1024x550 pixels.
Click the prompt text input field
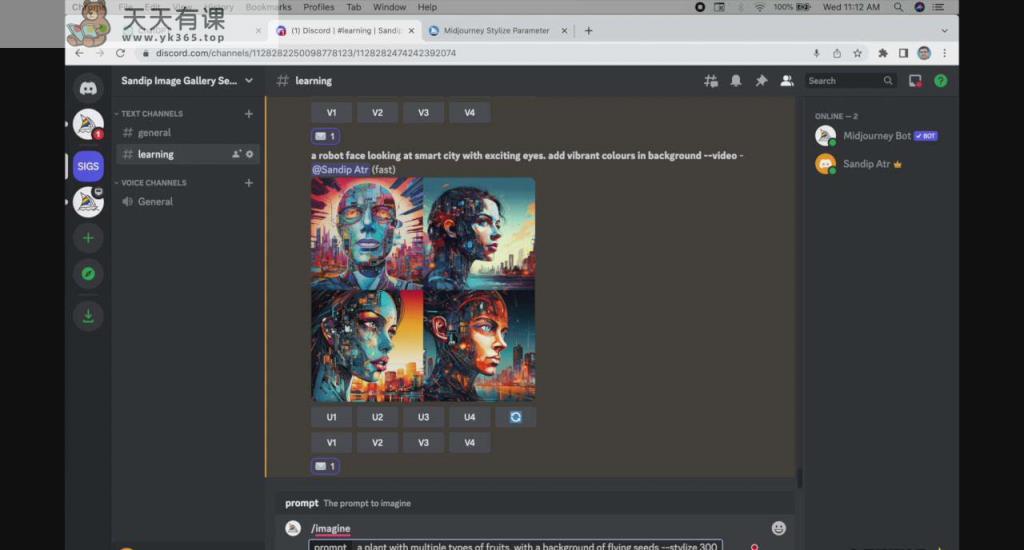(515, 545)
